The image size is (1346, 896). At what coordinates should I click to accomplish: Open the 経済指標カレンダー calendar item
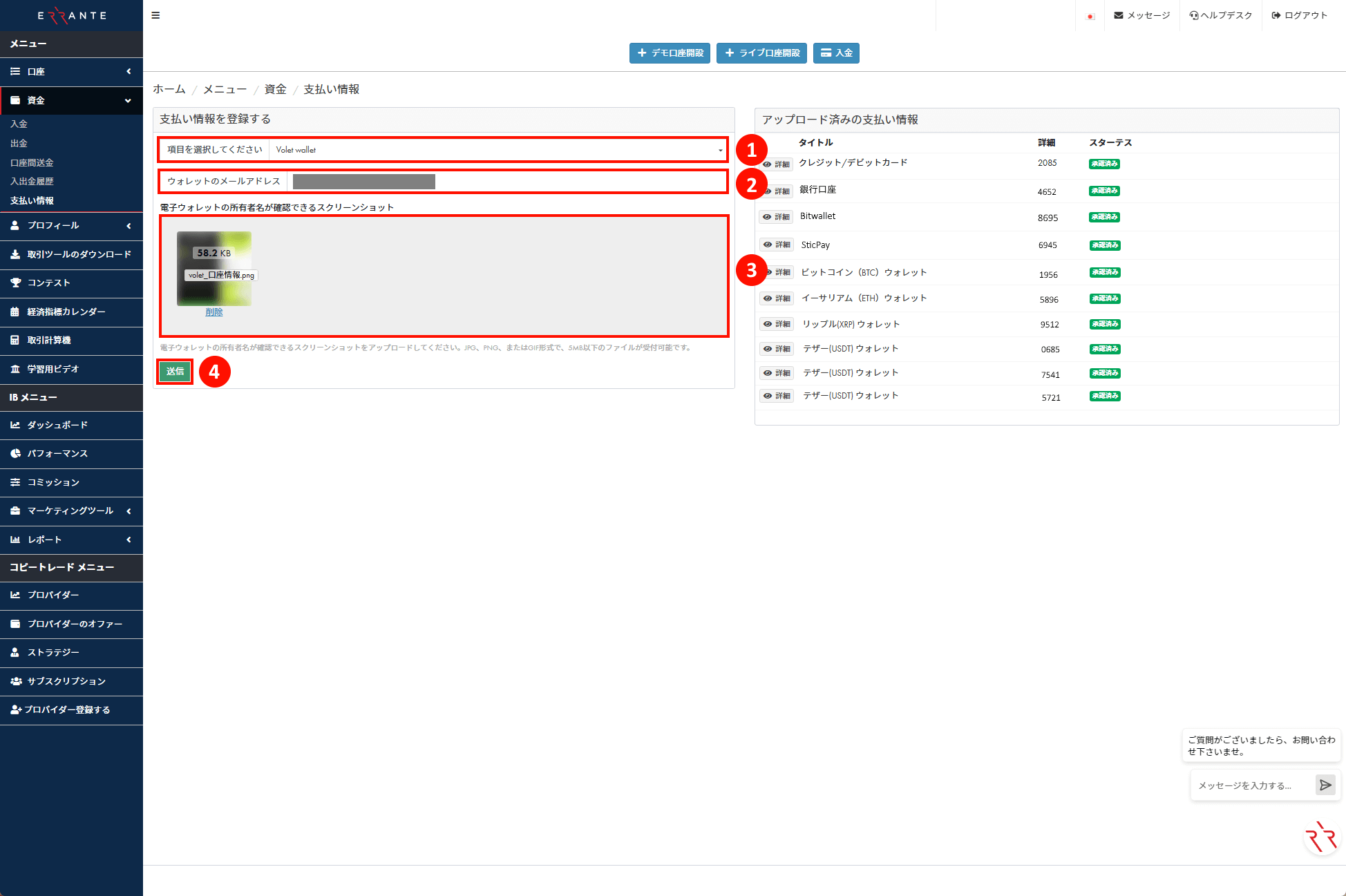(66, 312)
